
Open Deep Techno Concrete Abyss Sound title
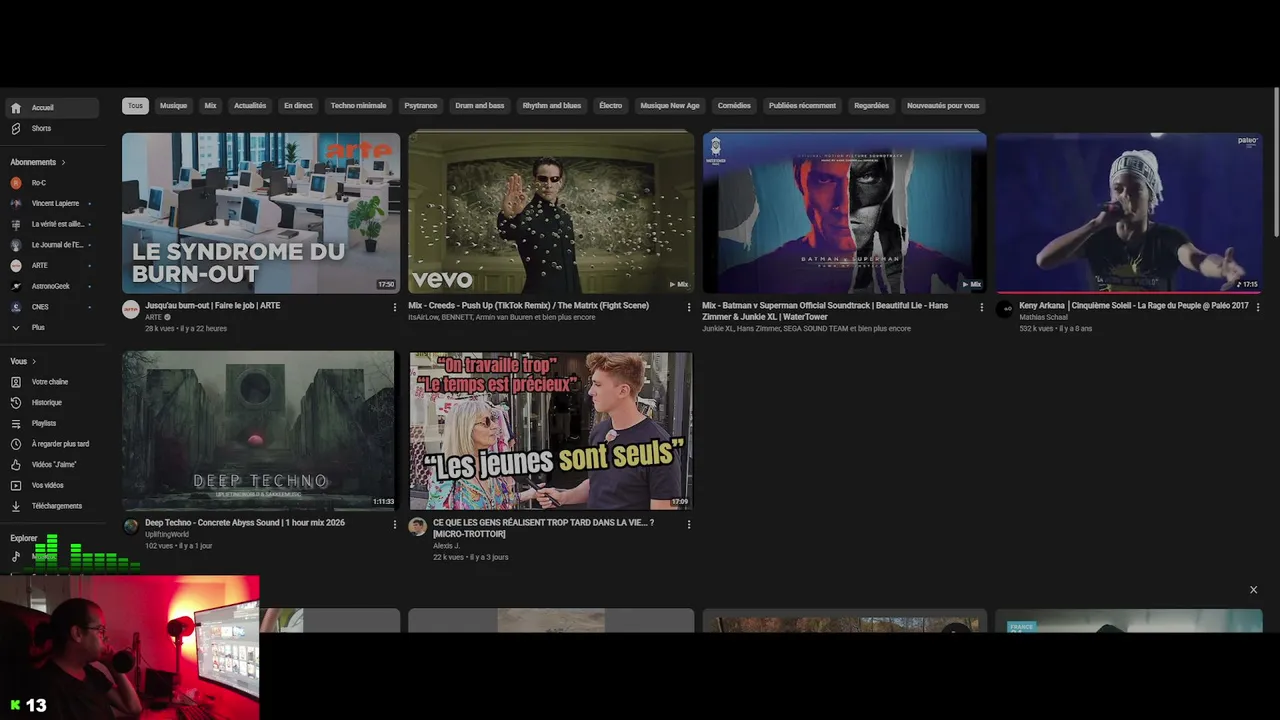click(x=245, y=523)
